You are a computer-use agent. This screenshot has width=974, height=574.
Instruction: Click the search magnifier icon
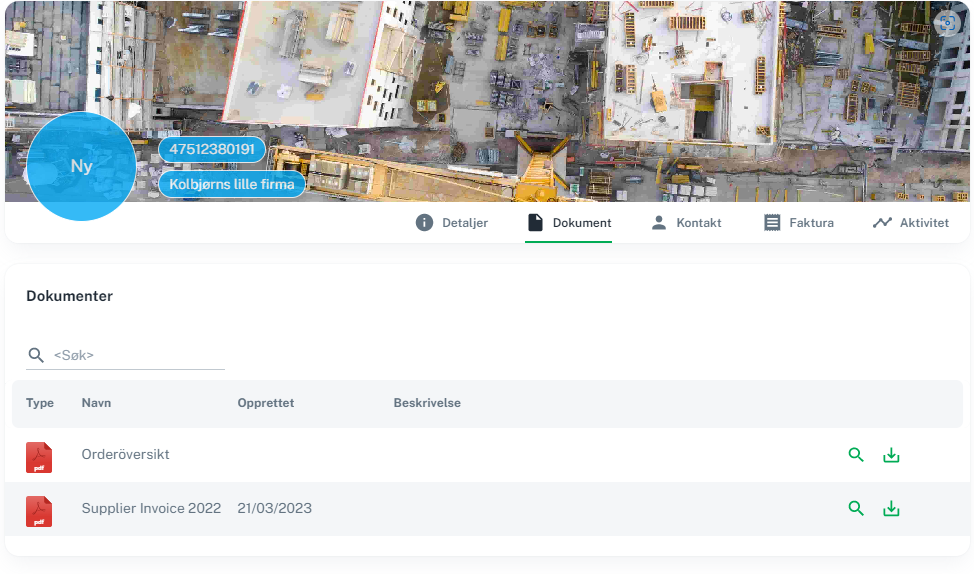point(36,355)
